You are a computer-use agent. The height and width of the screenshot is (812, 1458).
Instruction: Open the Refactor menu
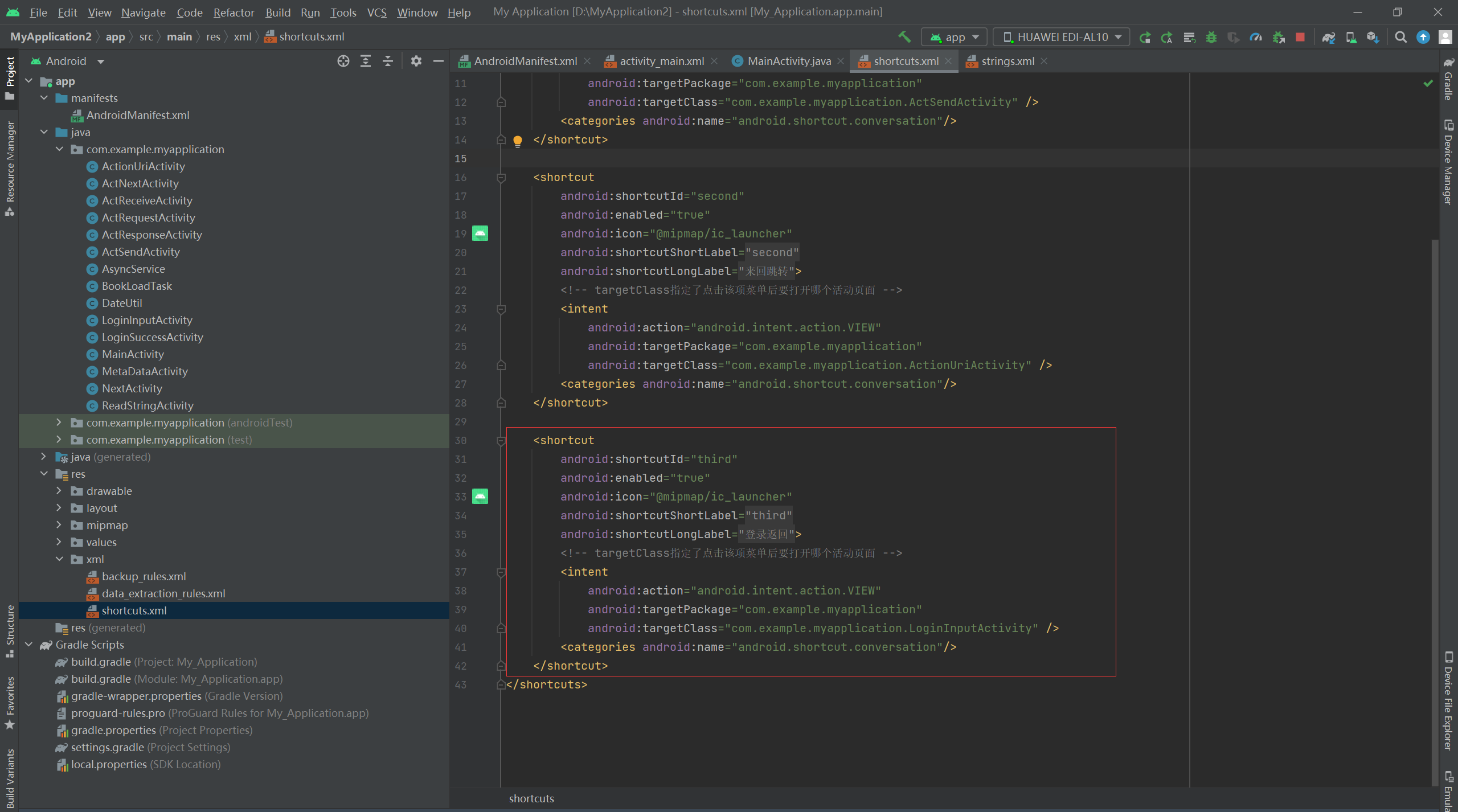point(234,12)
